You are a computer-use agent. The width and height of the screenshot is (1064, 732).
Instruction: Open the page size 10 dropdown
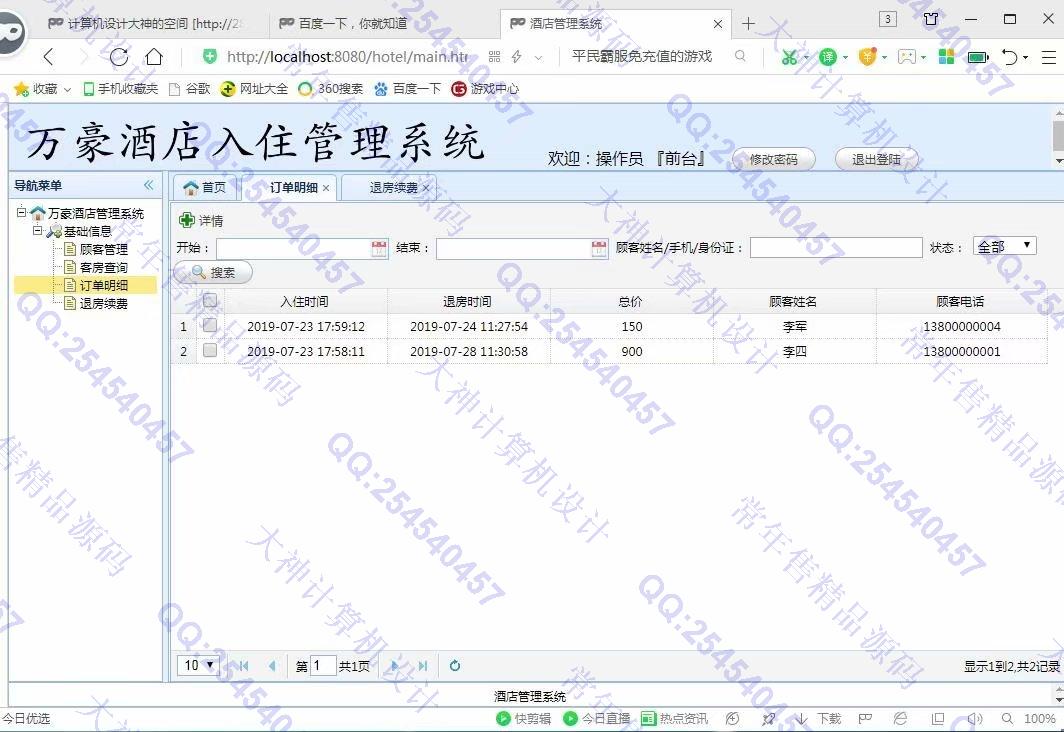coord(199,666)
